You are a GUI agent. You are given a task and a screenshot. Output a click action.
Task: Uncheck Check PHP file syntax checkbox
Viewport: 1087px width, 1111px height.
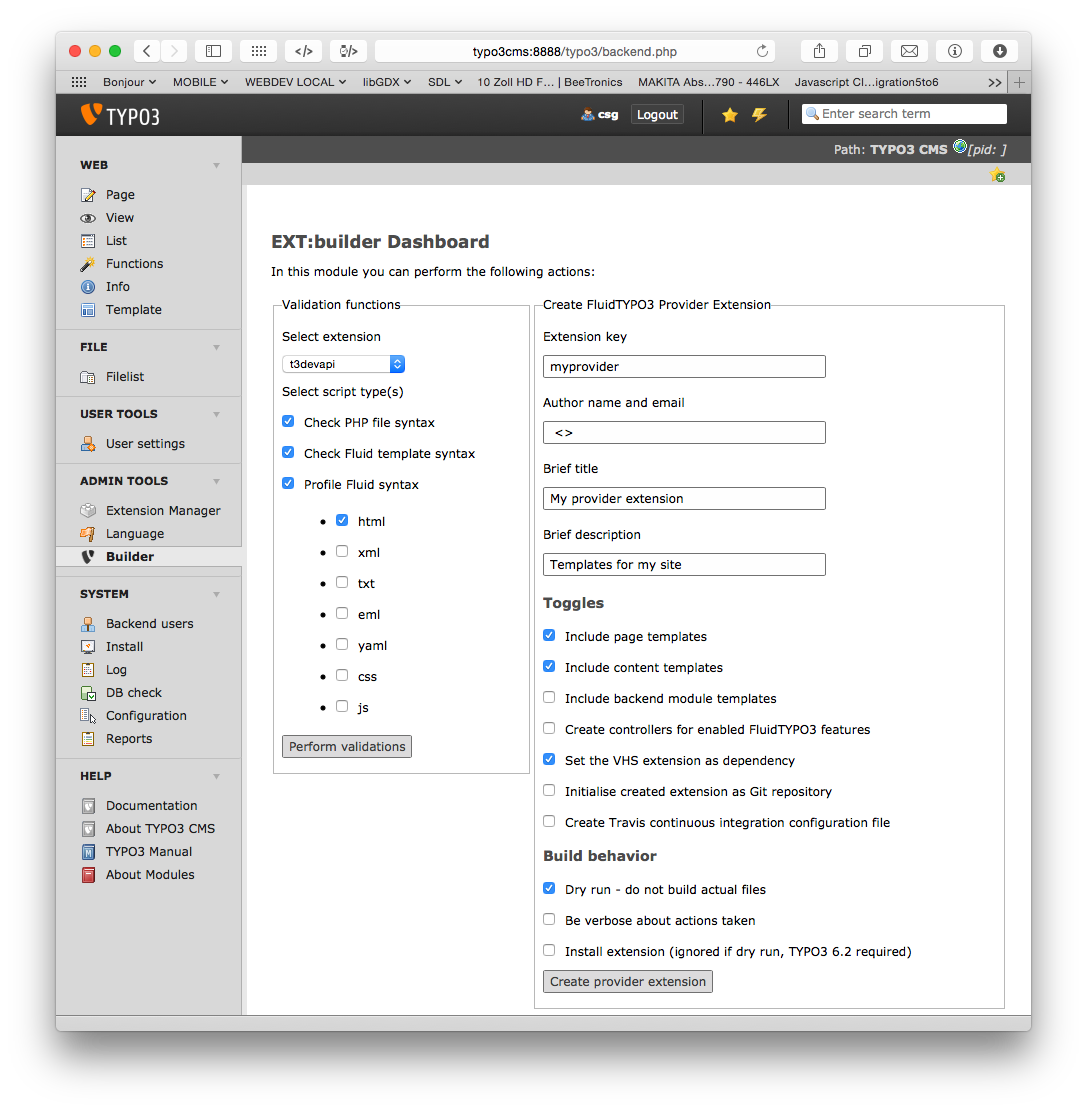(288, 422)
